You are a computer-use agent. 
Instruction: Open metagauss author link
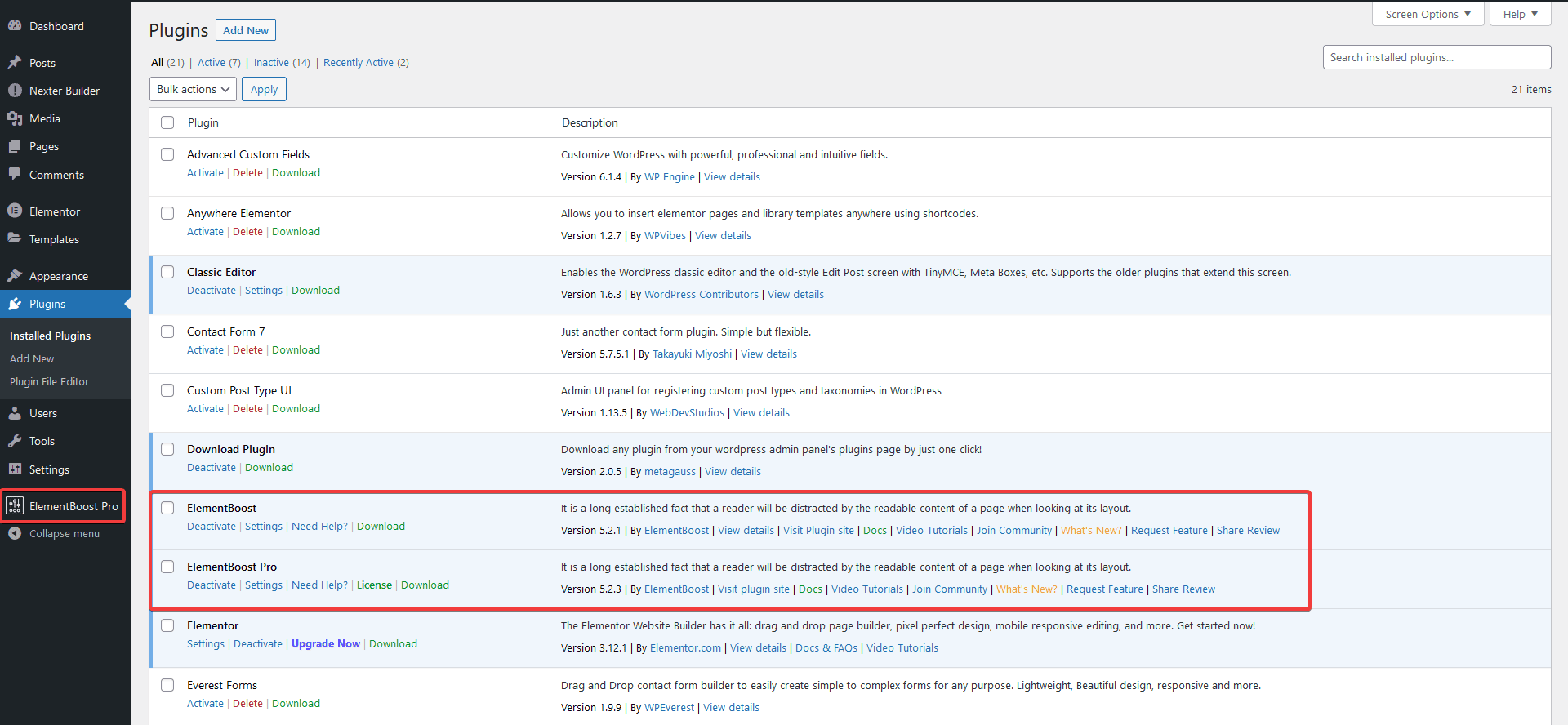(670, 471)
